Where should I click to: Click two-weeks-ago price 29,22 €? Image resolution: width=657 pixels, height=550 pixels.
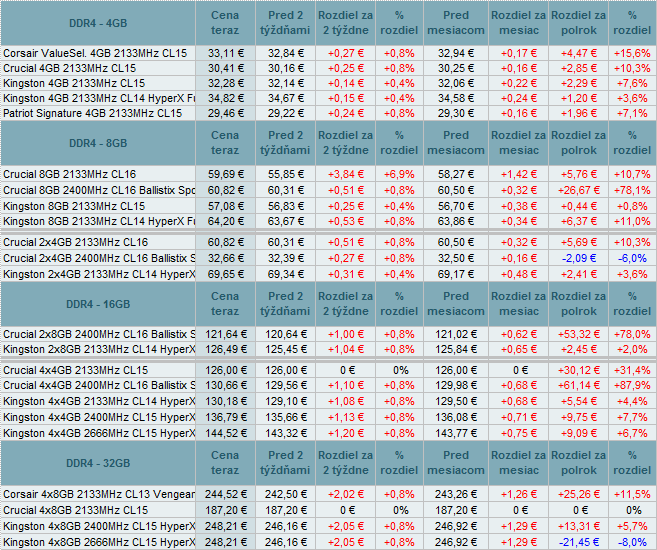tap(286, 114)
